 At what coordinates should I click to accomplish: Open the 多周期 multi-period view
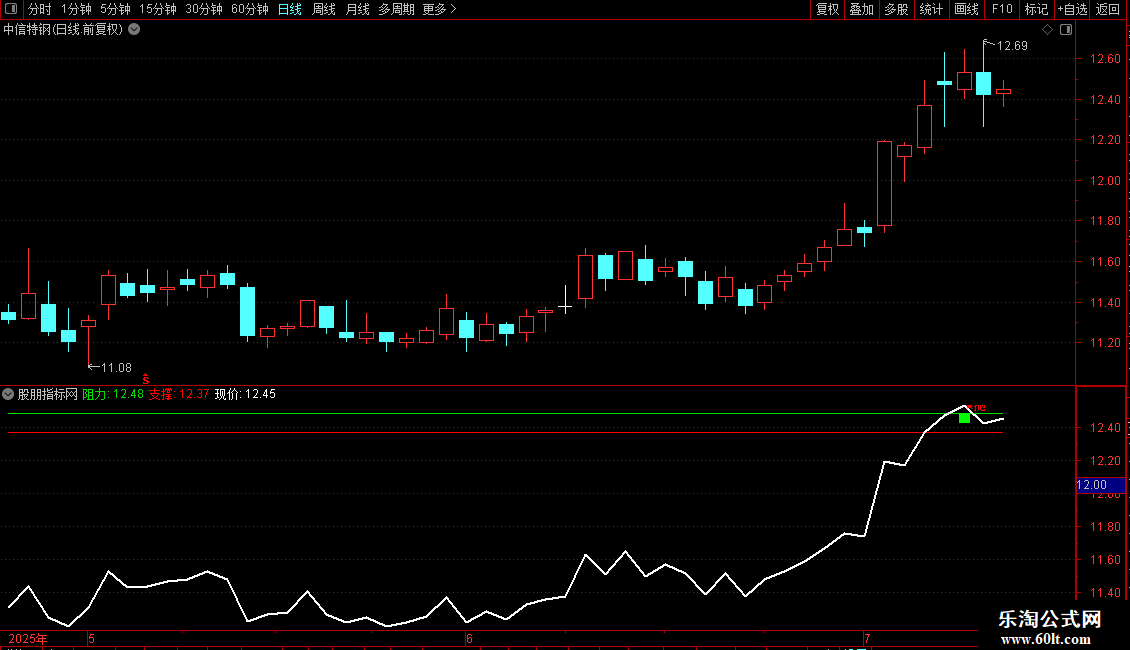[396, 9]
